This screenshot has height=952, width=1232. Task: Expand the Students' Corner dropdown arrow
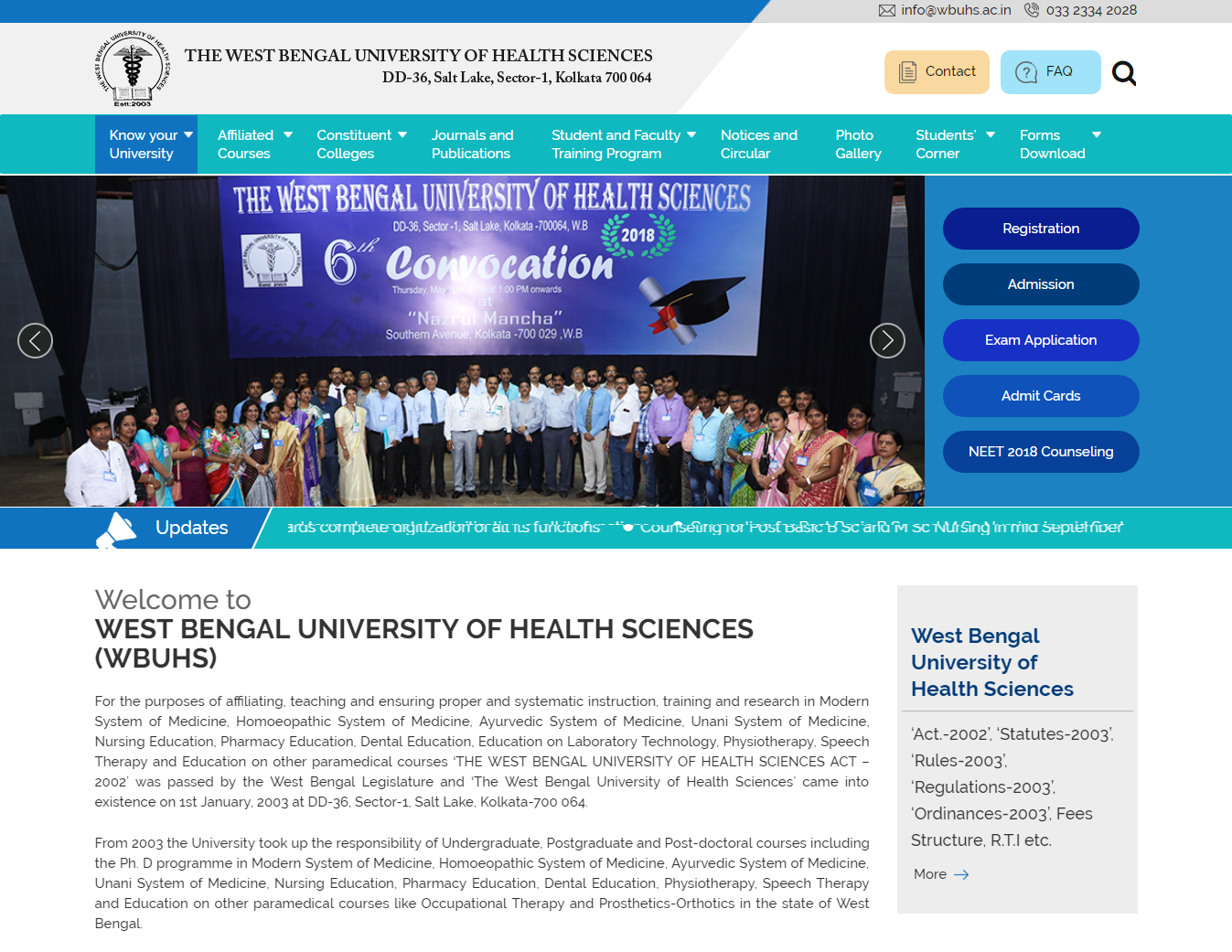pos(991,134)
